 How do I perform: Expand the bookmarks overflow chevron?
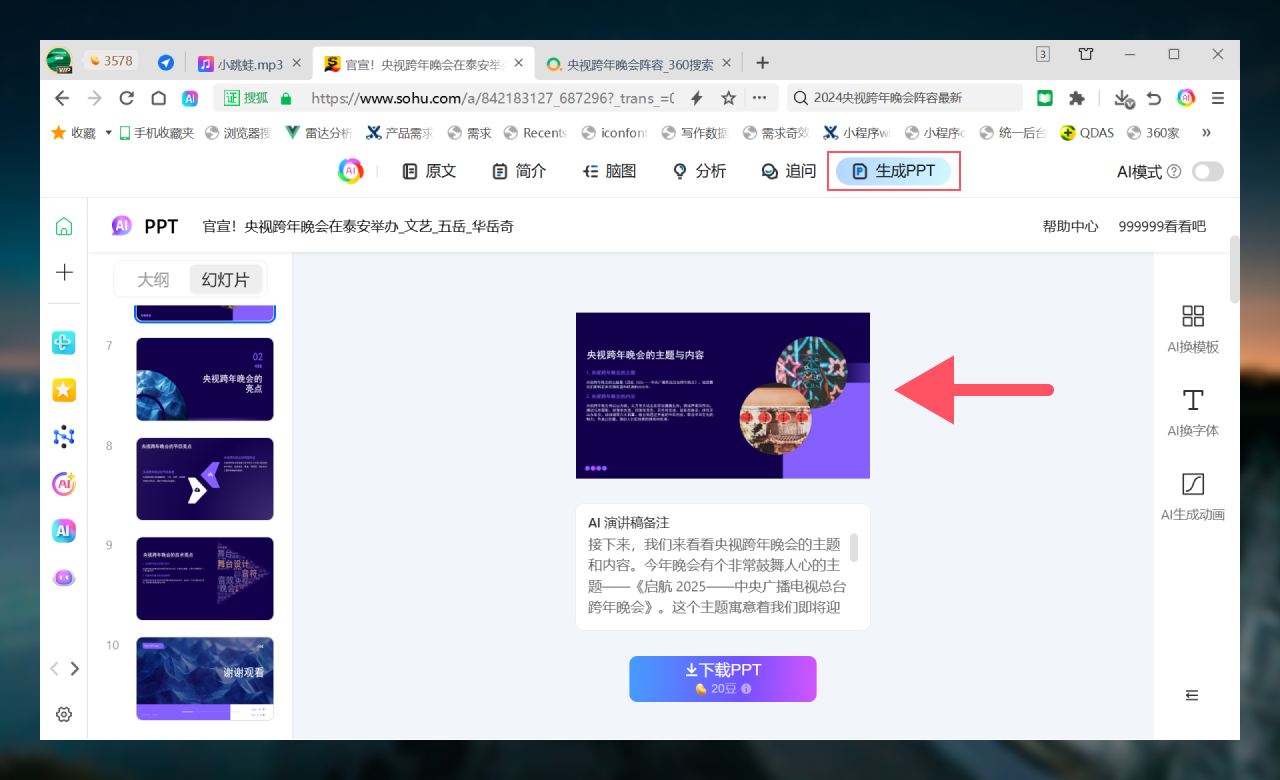[x=1206, y=132]
